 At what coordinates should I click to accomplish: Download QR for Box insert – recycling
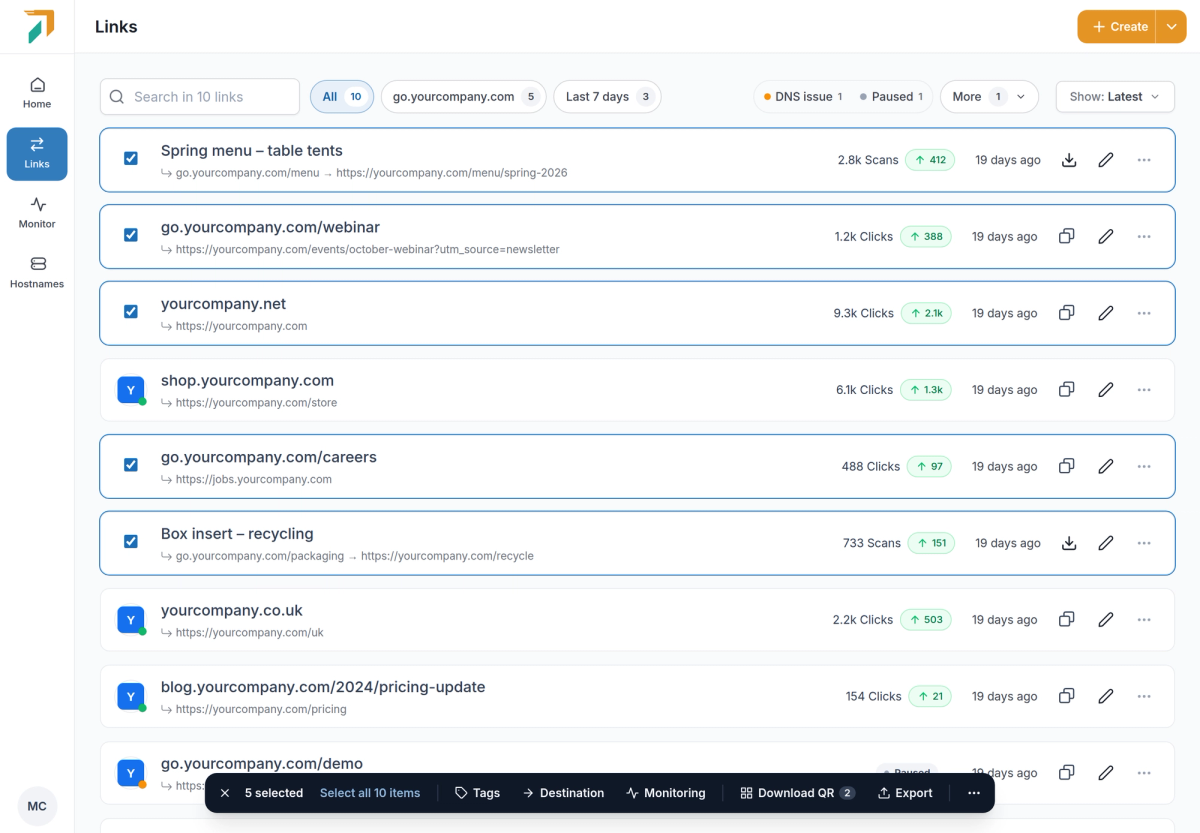pos(1069,543)
